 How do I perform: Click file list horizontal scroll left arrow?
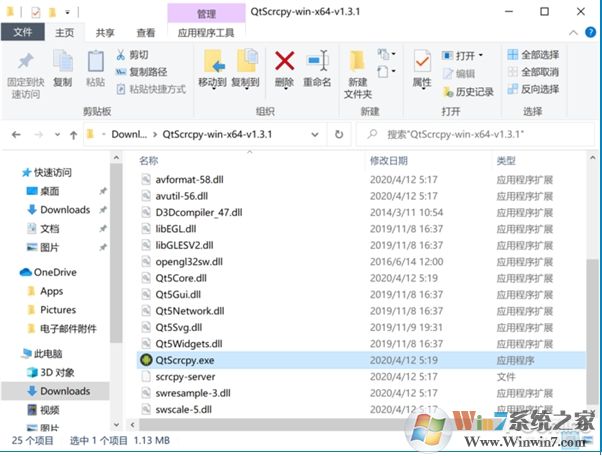(132, 425)
